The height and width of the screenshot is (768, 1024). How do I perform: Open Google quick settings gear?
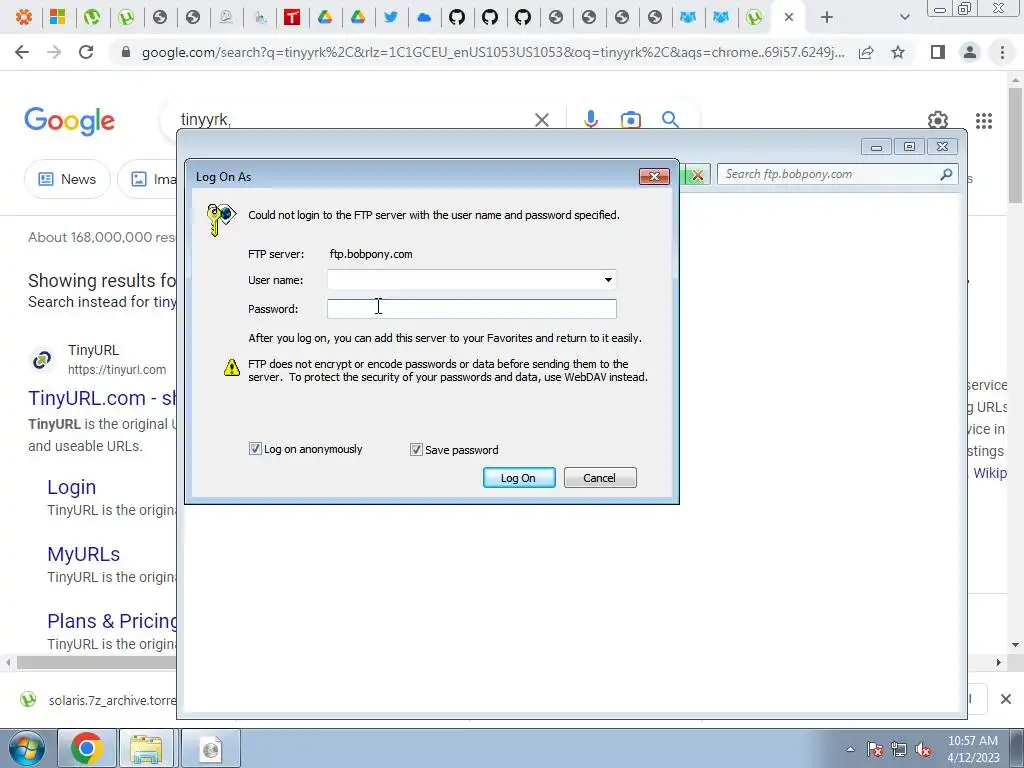[938, 120]
